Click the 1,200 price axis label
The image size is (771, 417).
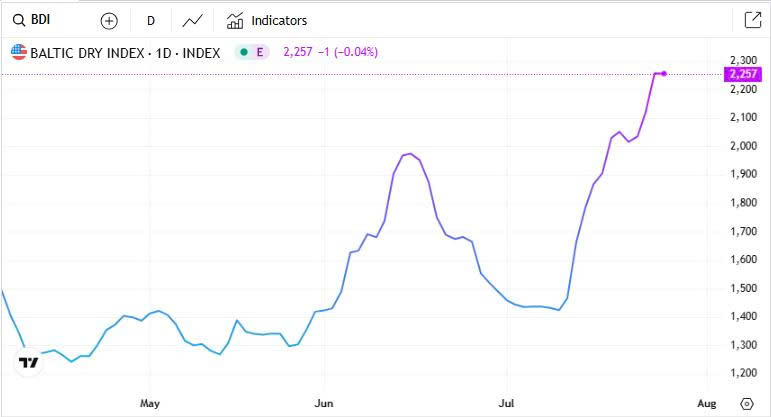point(743,373)
